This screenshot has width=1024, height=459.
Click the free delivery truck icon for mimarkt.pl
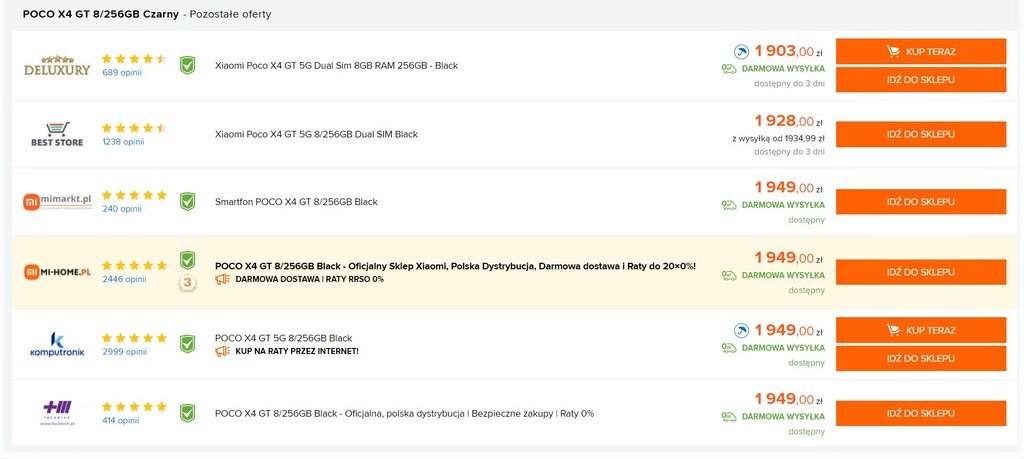pyautogui.click(x=729, y=205)
